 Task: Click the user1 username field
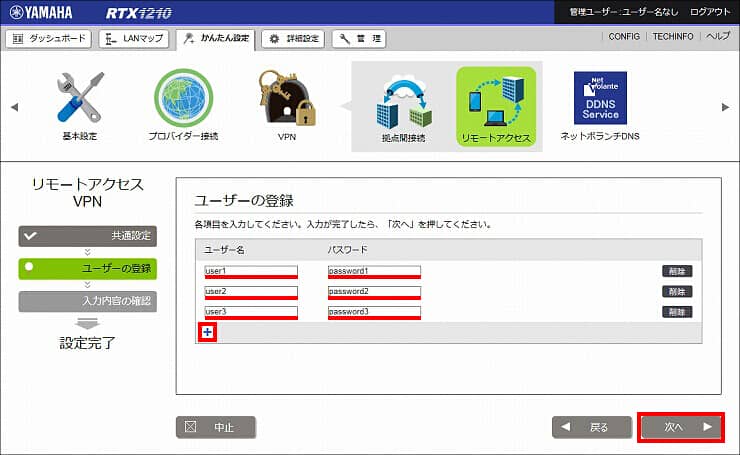251,272
